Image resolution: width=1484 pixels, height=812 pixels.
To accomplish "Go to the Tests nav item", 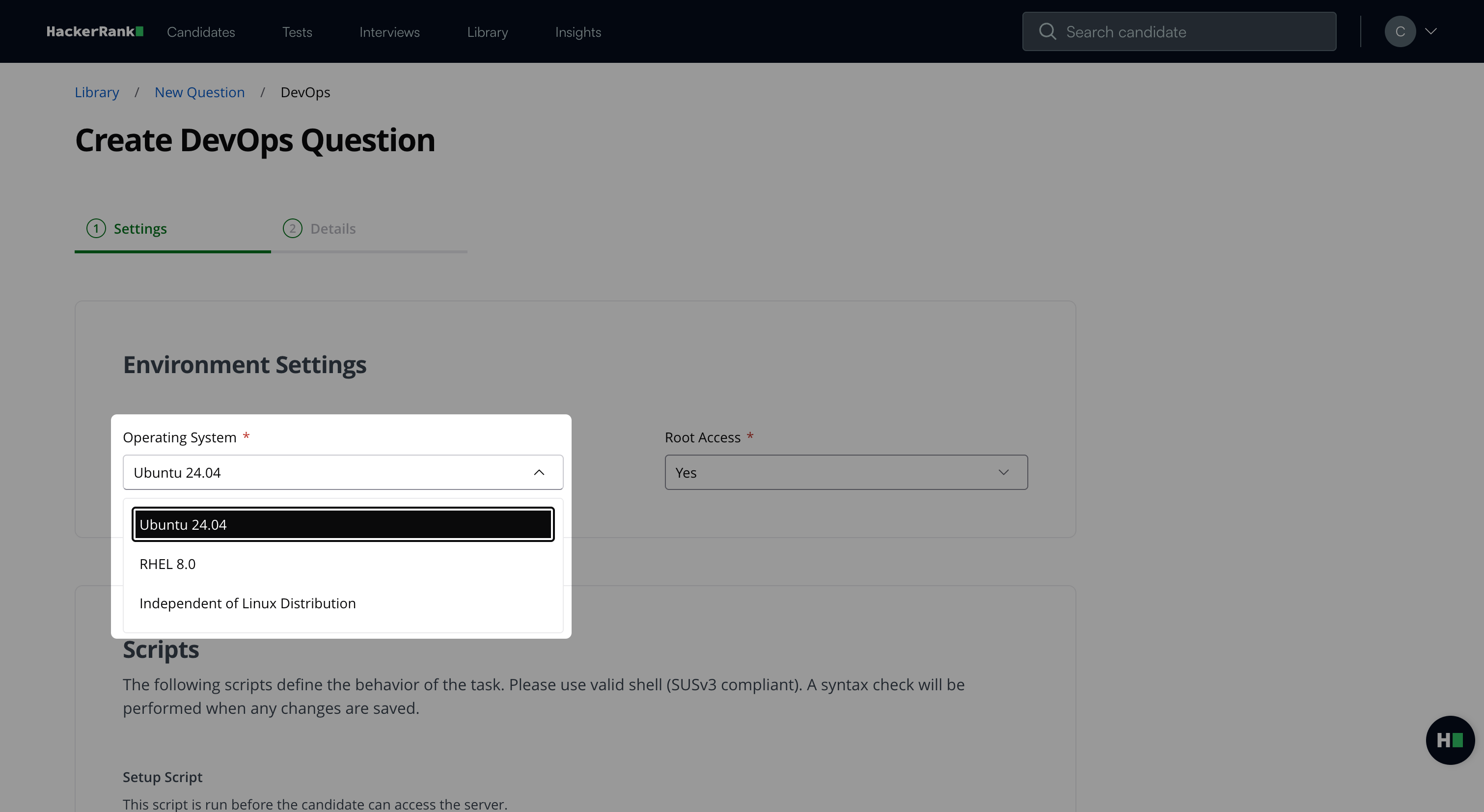I will (x=297, y=32).
